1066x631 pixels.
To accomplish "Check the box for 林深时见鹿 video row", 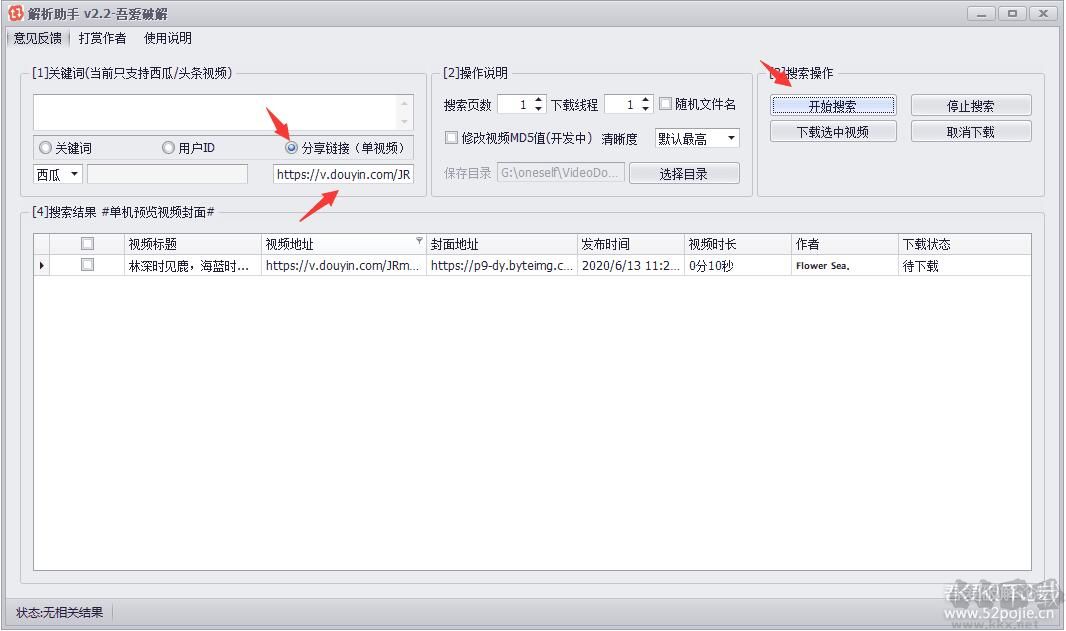I will tap(87, 265).
